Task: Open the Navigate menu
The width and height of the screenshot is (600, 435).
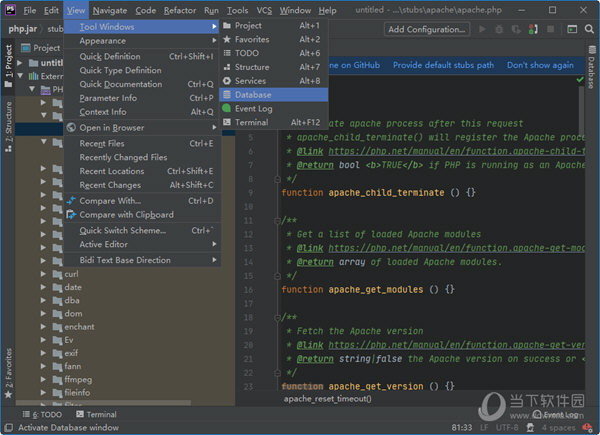Action: (110, 10)
